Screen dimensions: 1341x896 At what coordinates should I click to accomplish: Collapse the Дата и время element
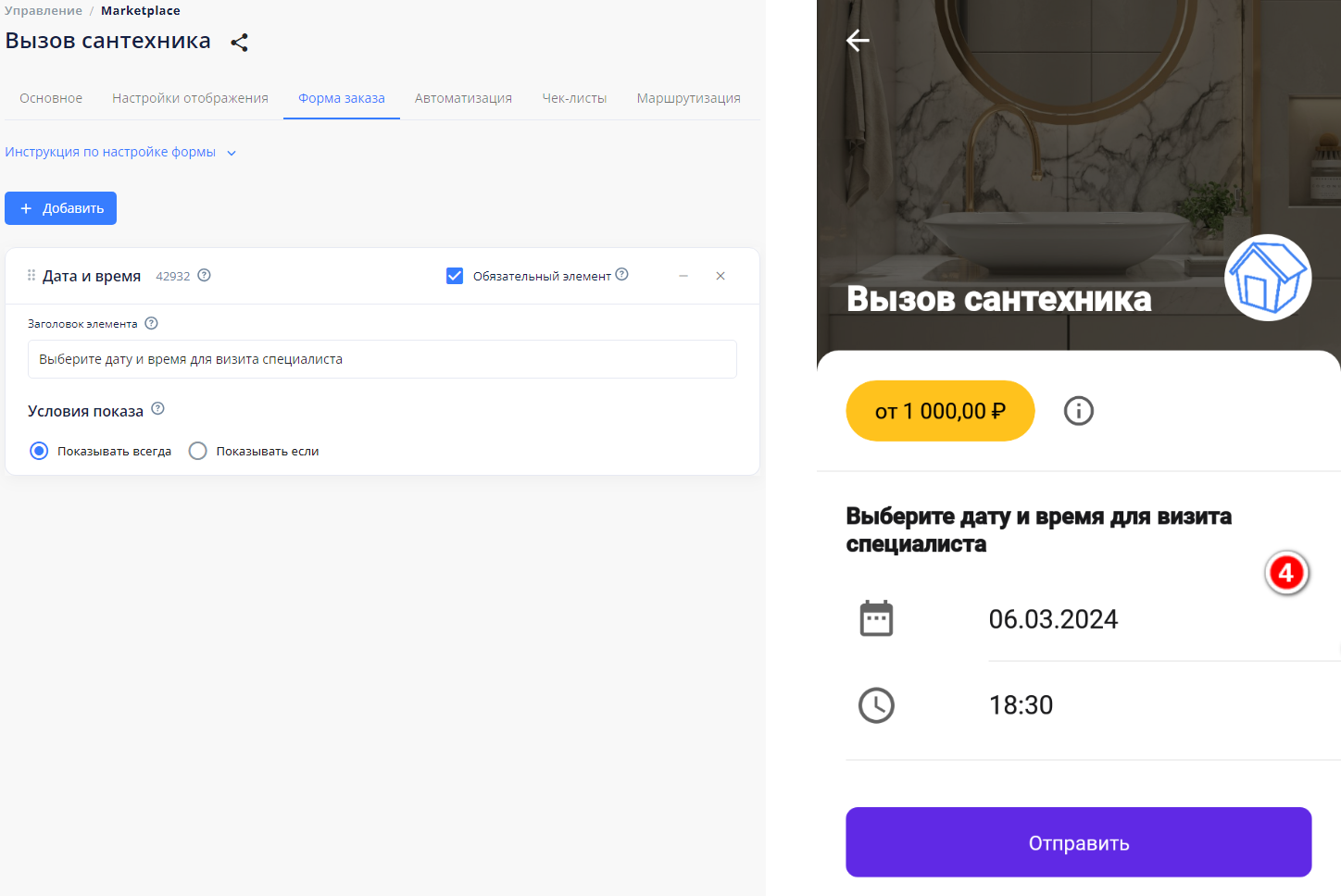click(x=683, y=276)
